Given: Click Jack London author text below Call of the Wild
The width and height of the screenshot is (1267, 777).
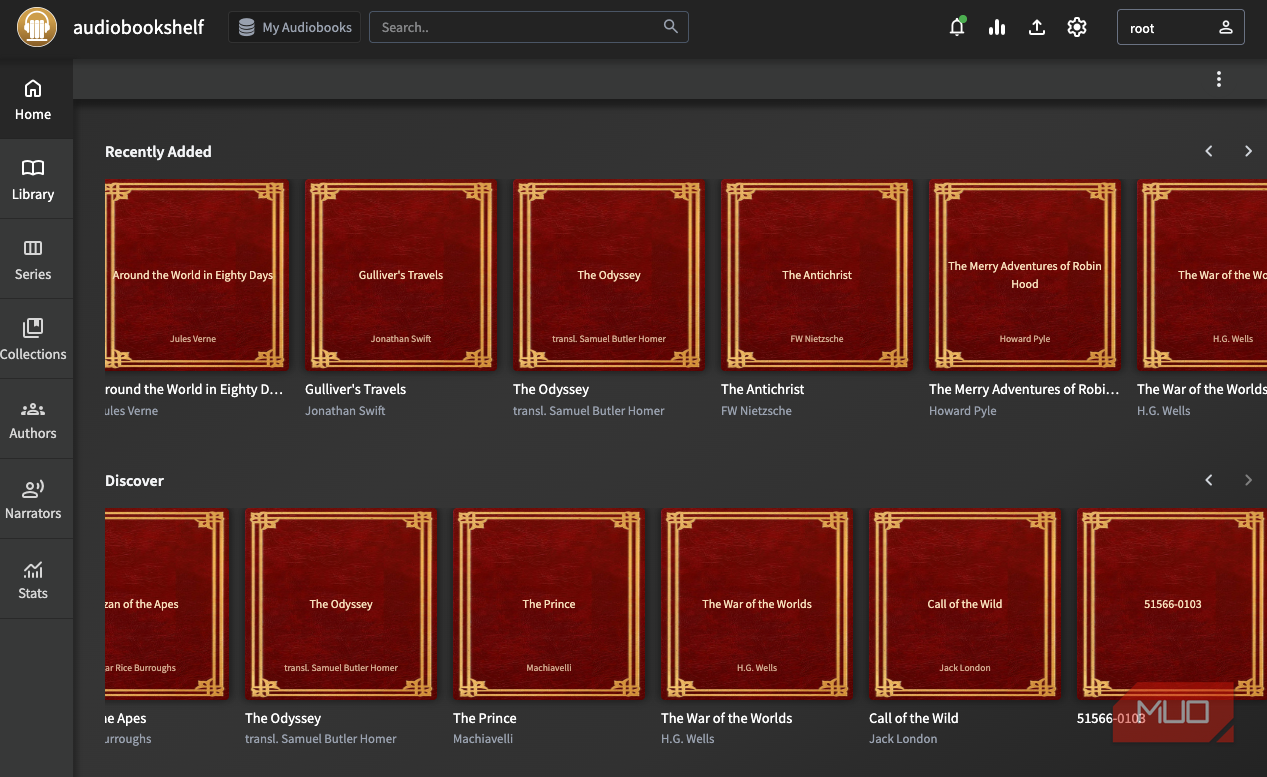Looking at the screenshot, I should point(903,739).
